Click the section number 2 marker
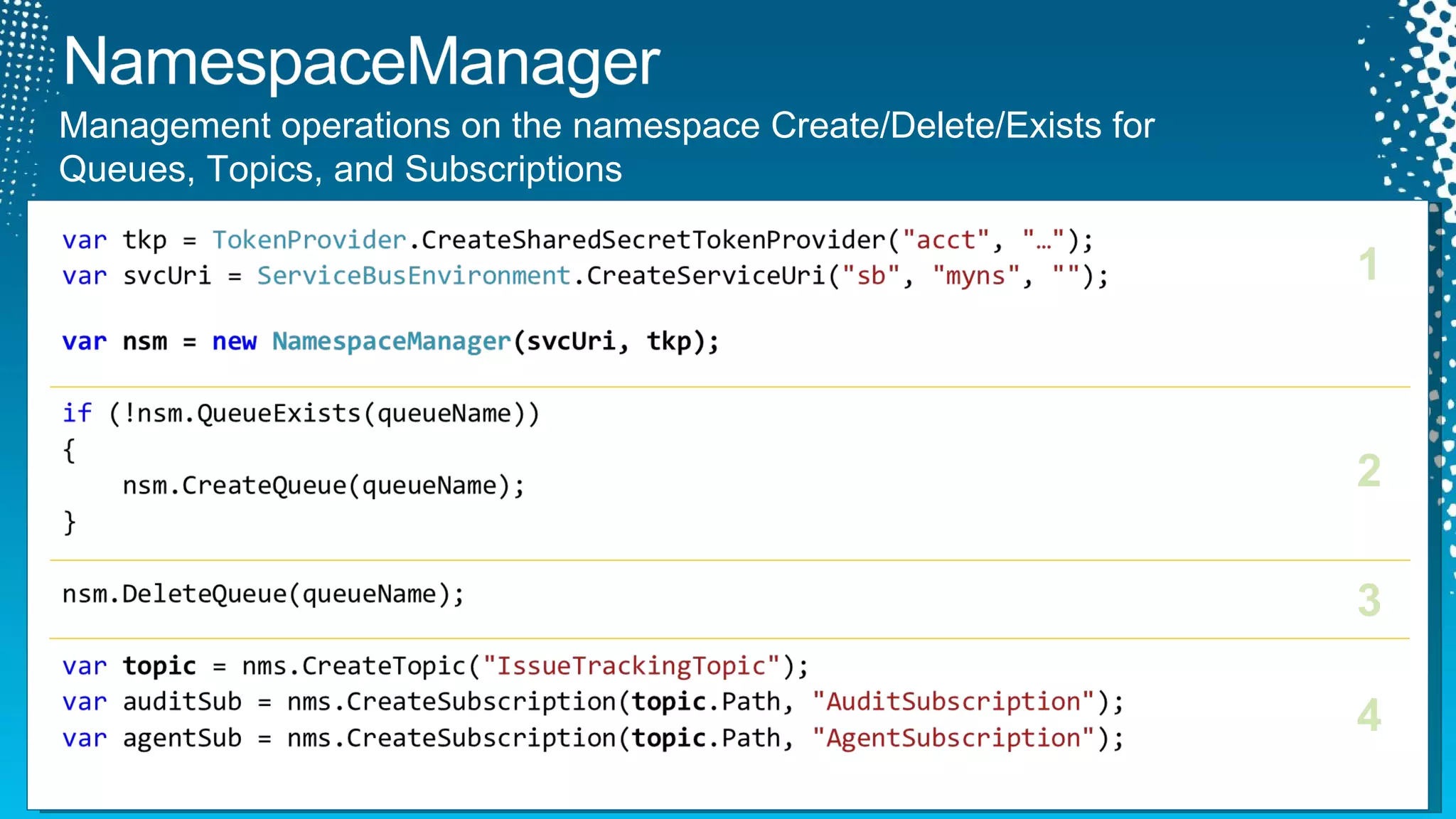Image resolution: width=1456 pixels, height=819 pixels. click(x=1369, y=471)
